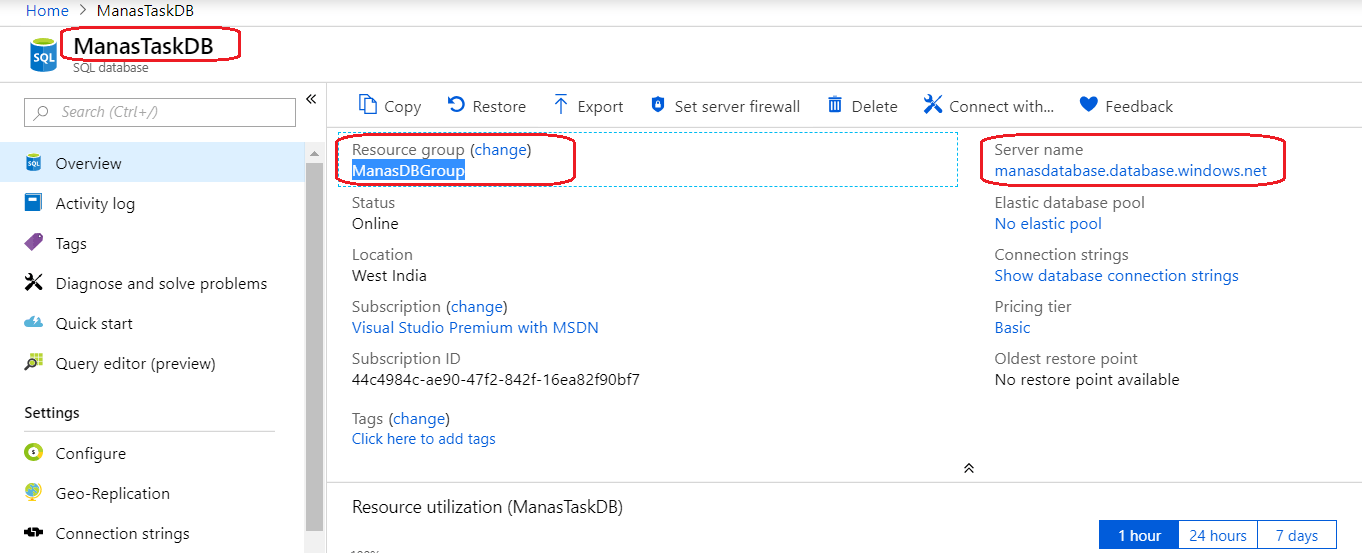Viewport: 1362px width, 553px height.
Task: Open manasdatabase.database.windows.net server link
Action: coord(1131,171)
